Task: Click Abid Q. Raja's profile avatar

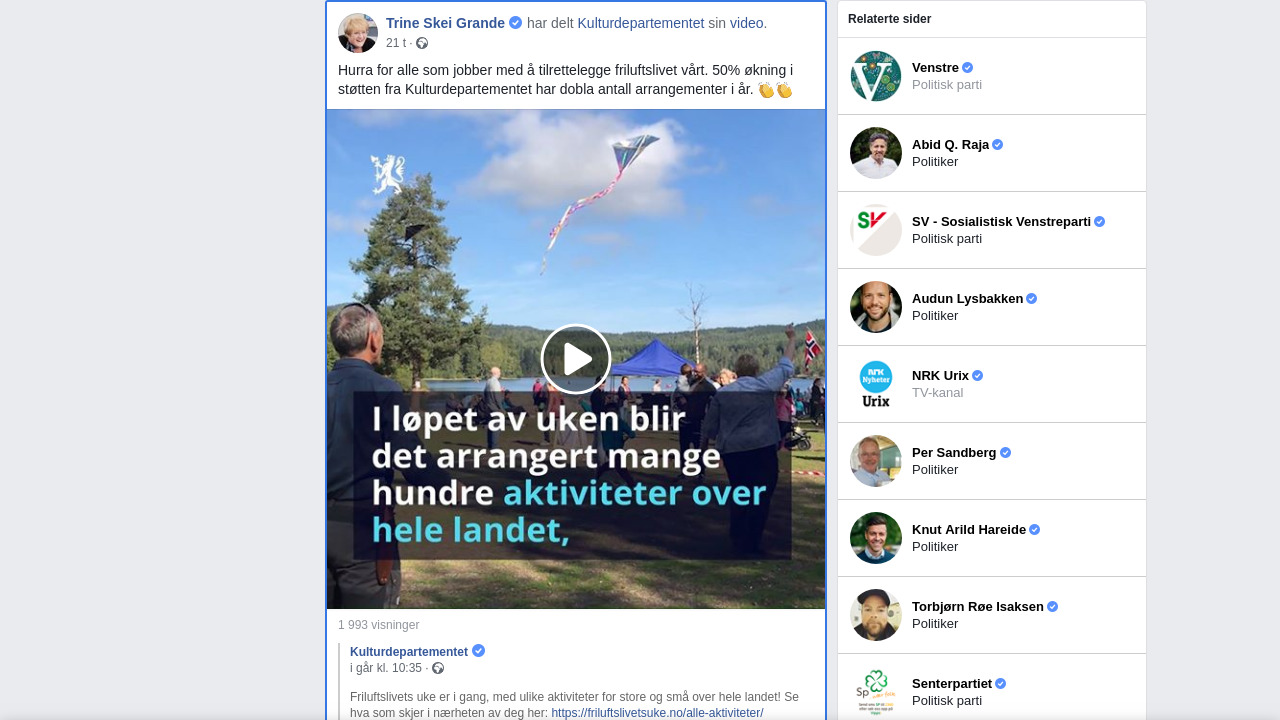Action: pos(876,153)
